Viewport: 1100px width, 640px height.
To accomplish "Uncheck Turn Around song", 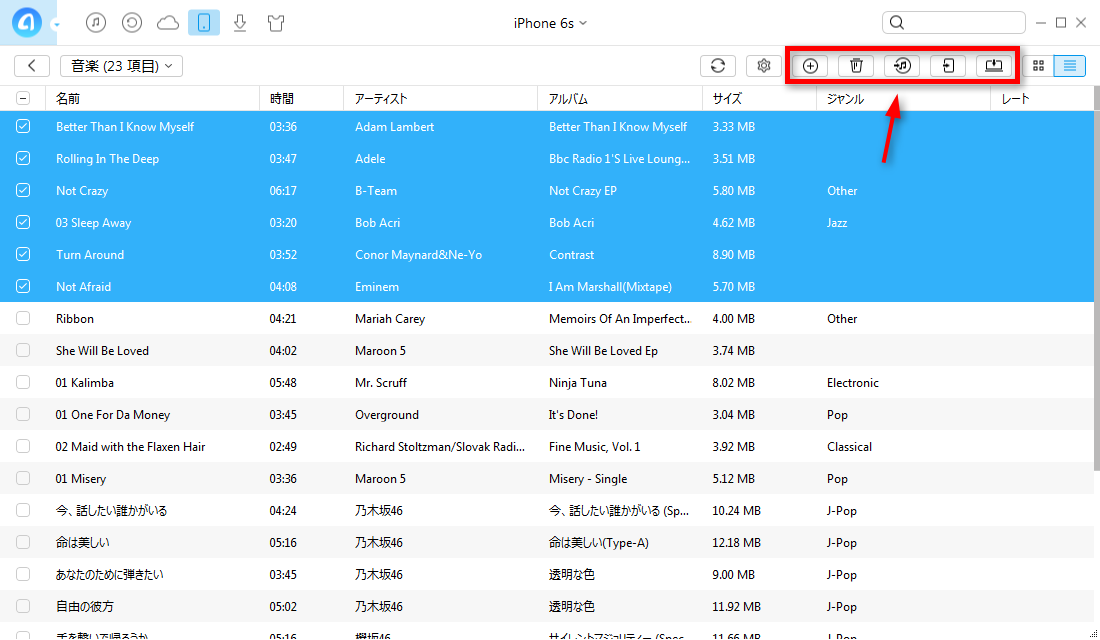I will point(23,254).
